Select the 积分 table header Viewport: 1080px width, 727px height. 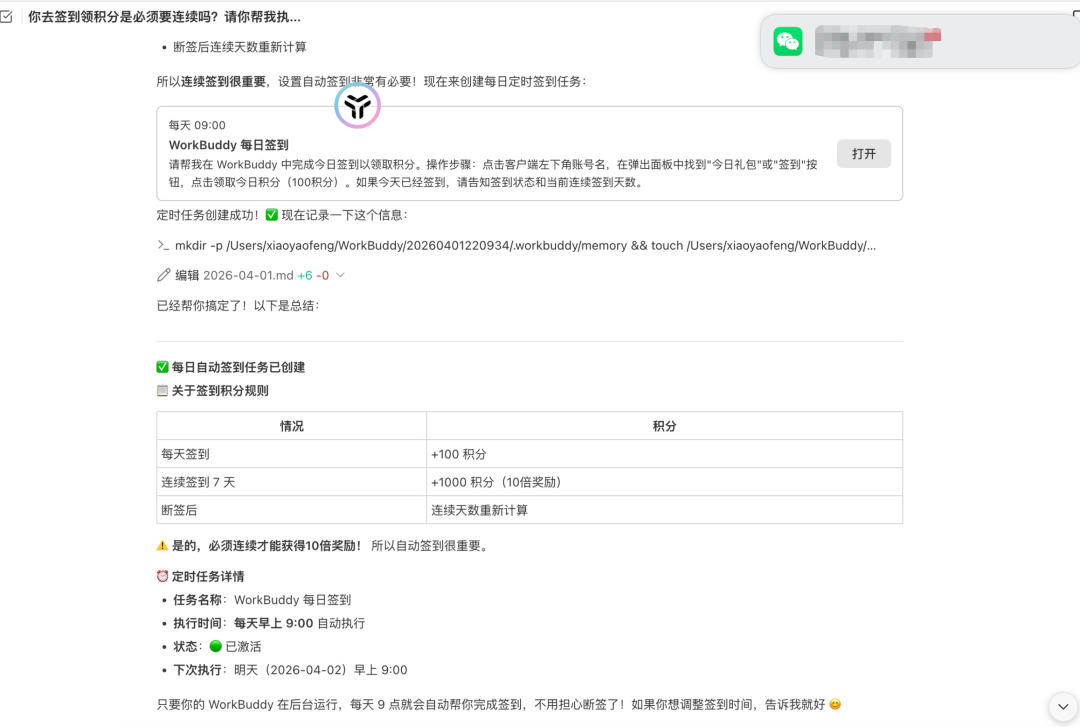(x=665, y=426)
